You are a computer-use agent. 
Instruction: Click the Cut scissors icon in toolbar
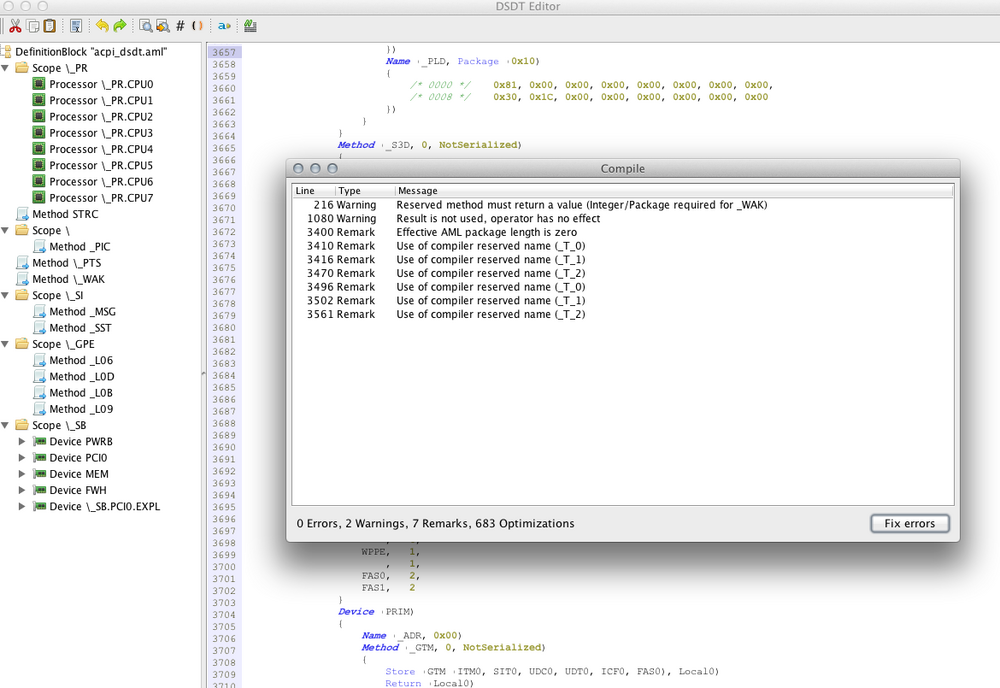[x=15, y=26]
